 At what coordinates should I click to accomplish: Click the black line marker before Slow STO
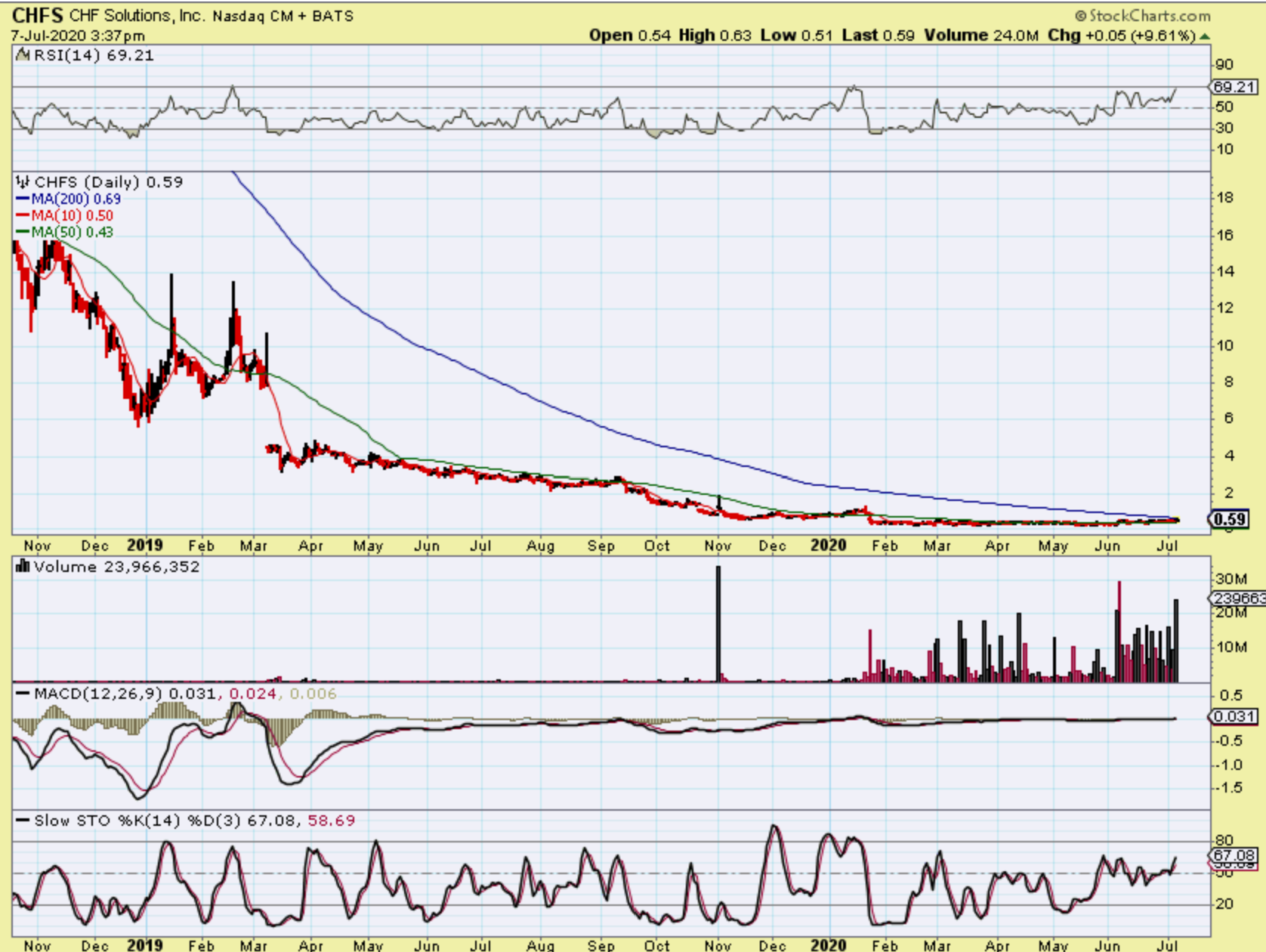coord(23,821)
